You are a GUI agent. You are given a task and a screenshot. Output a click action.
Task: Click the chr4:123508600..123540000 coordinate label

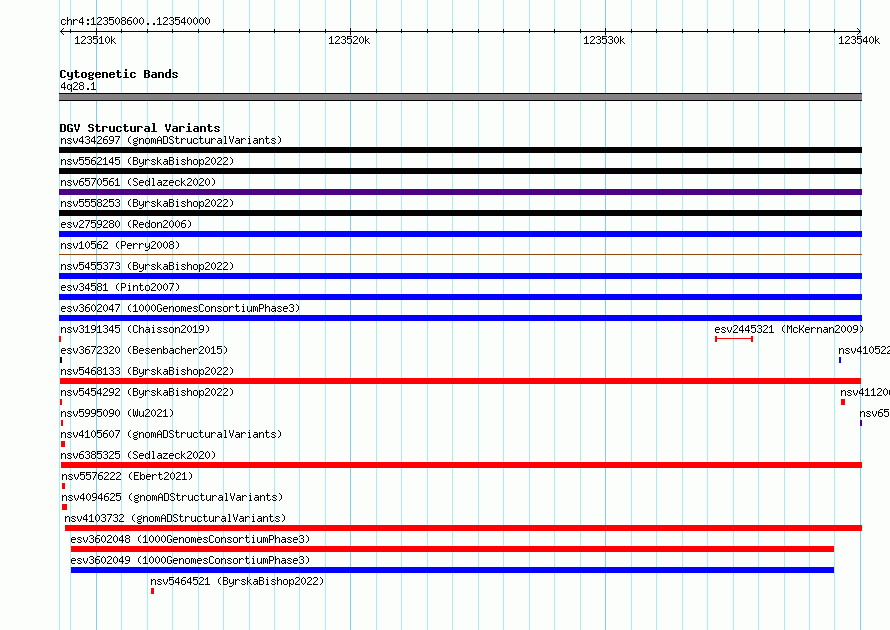135,21
